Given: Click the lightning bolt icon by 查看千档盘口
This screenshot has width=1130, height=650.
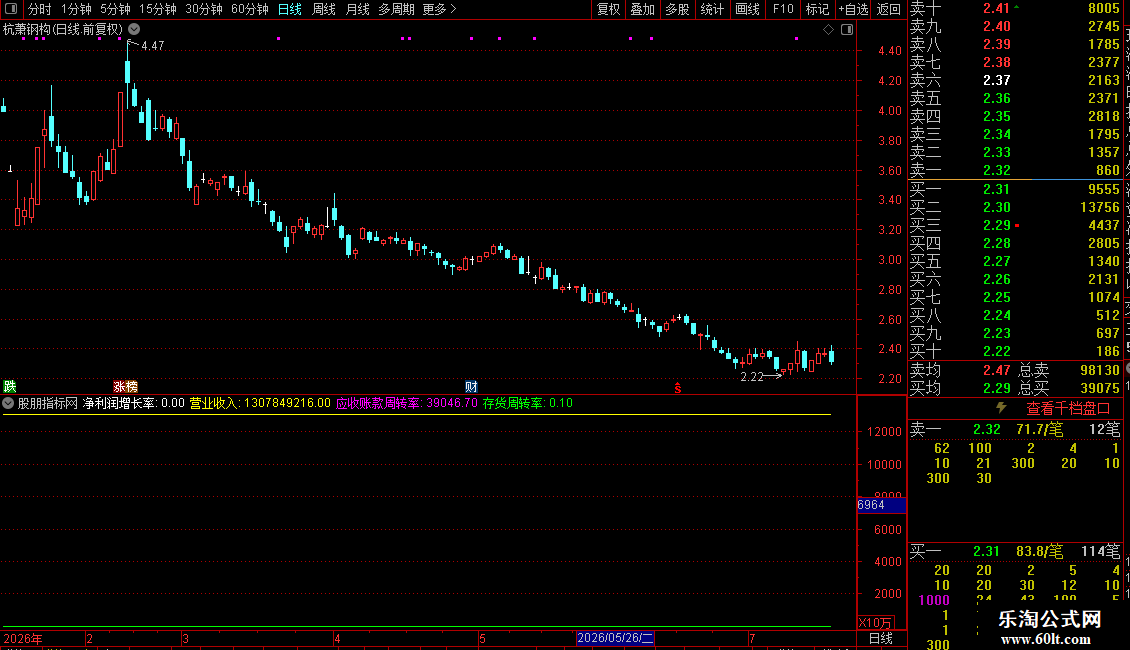Looking at the screenshot, I should pyautogui.click(x=1001, y=408).
